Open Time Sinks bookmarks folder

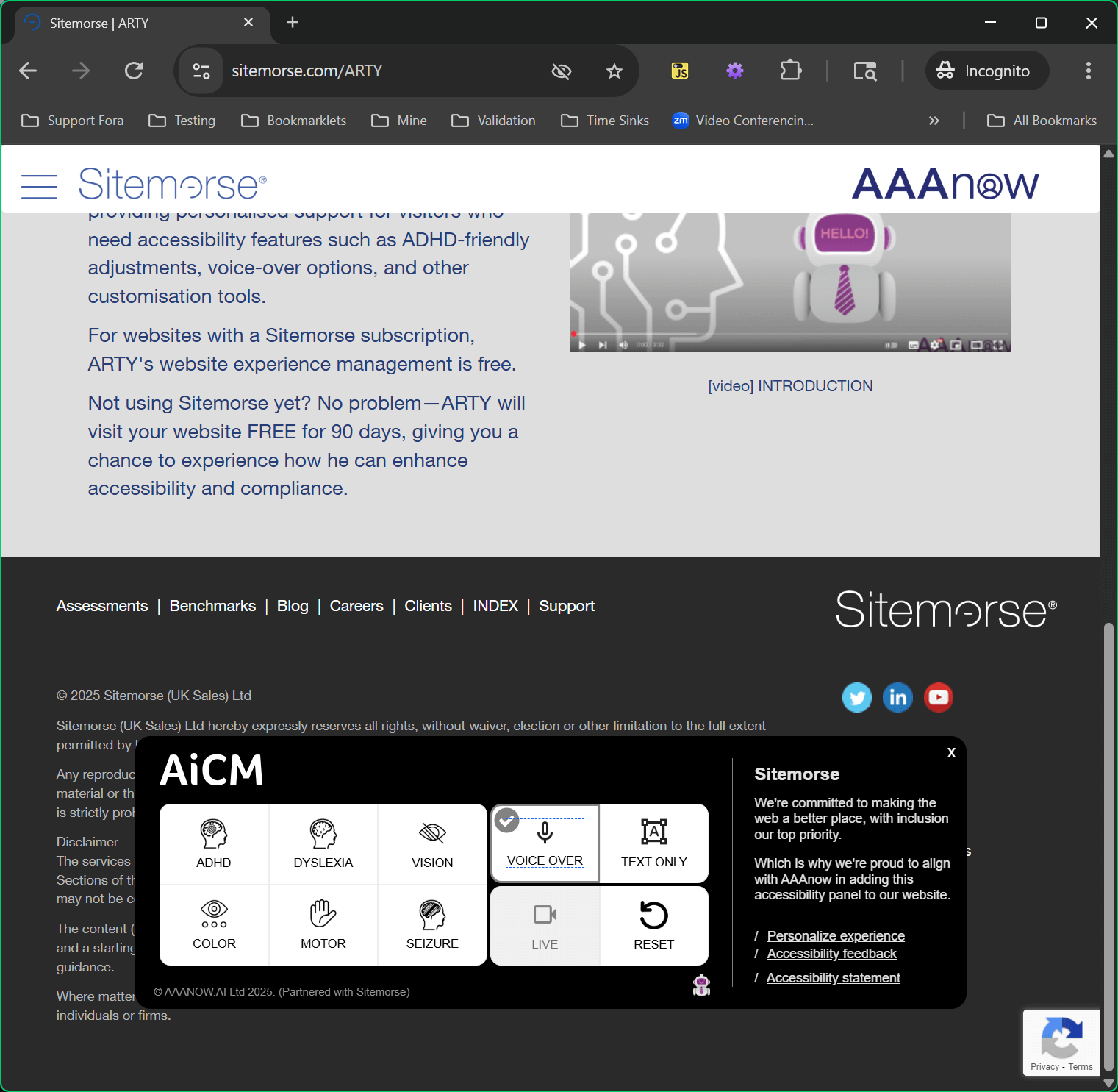pos(605,121)
